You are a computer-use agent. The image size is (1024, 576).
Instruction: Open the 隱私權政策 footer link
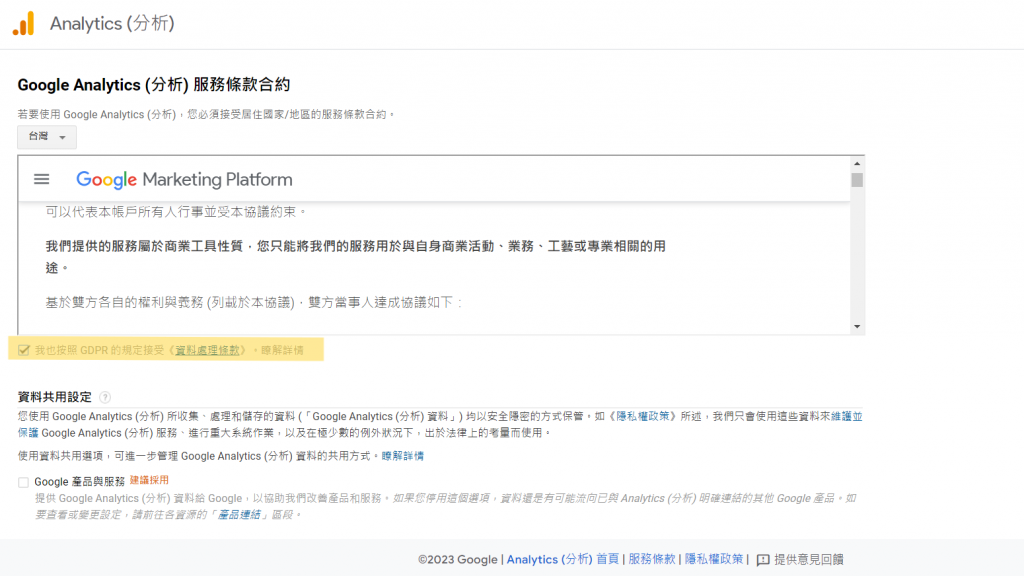tap(714, 560)
